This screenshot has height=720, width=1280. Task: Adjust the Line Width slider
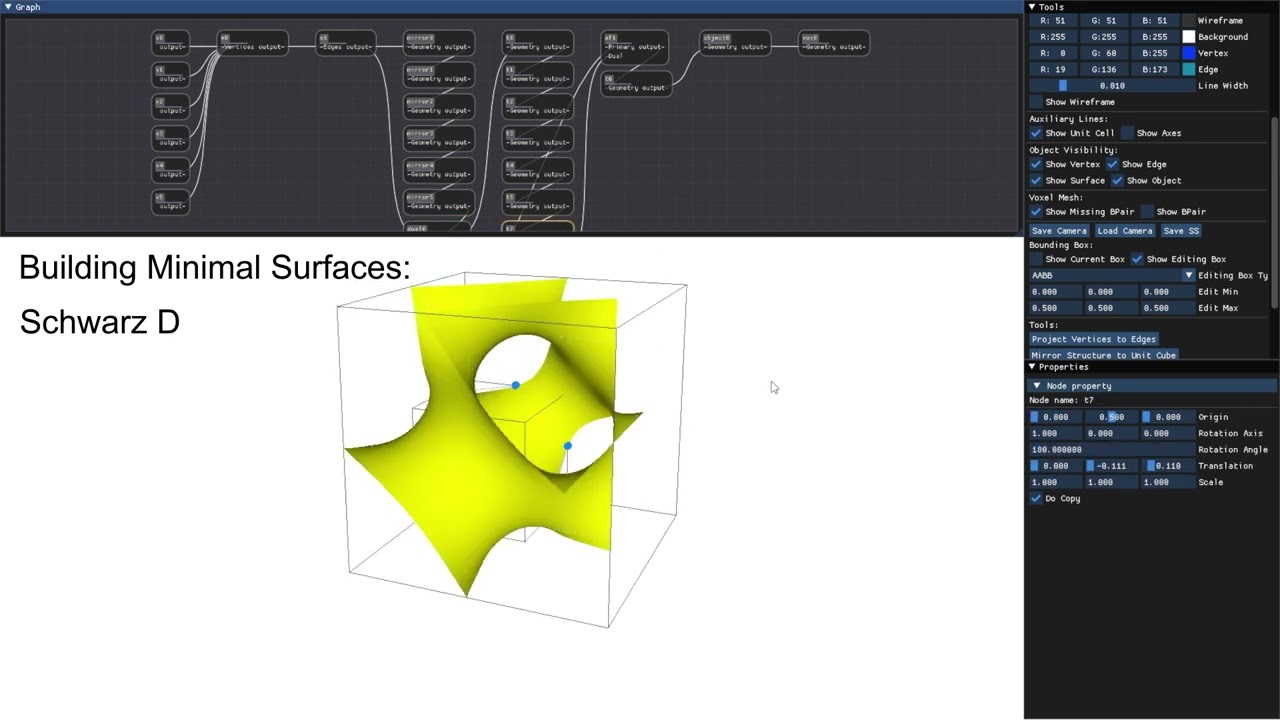pyautogui.click(x=1112, y=86)
